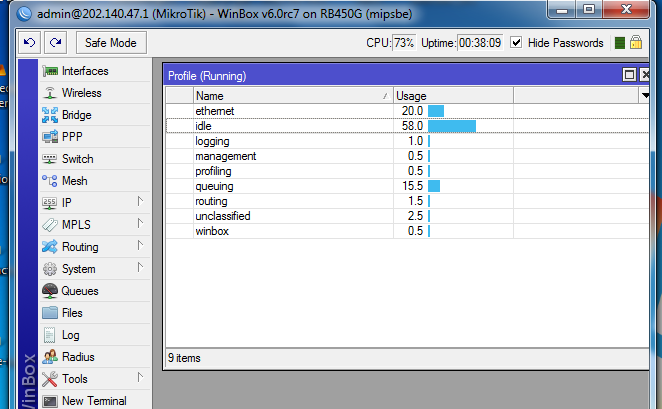Screen dimensions: 662x409
Task: Expand the MPLS submenu arrow
Action: click(140, 223)
